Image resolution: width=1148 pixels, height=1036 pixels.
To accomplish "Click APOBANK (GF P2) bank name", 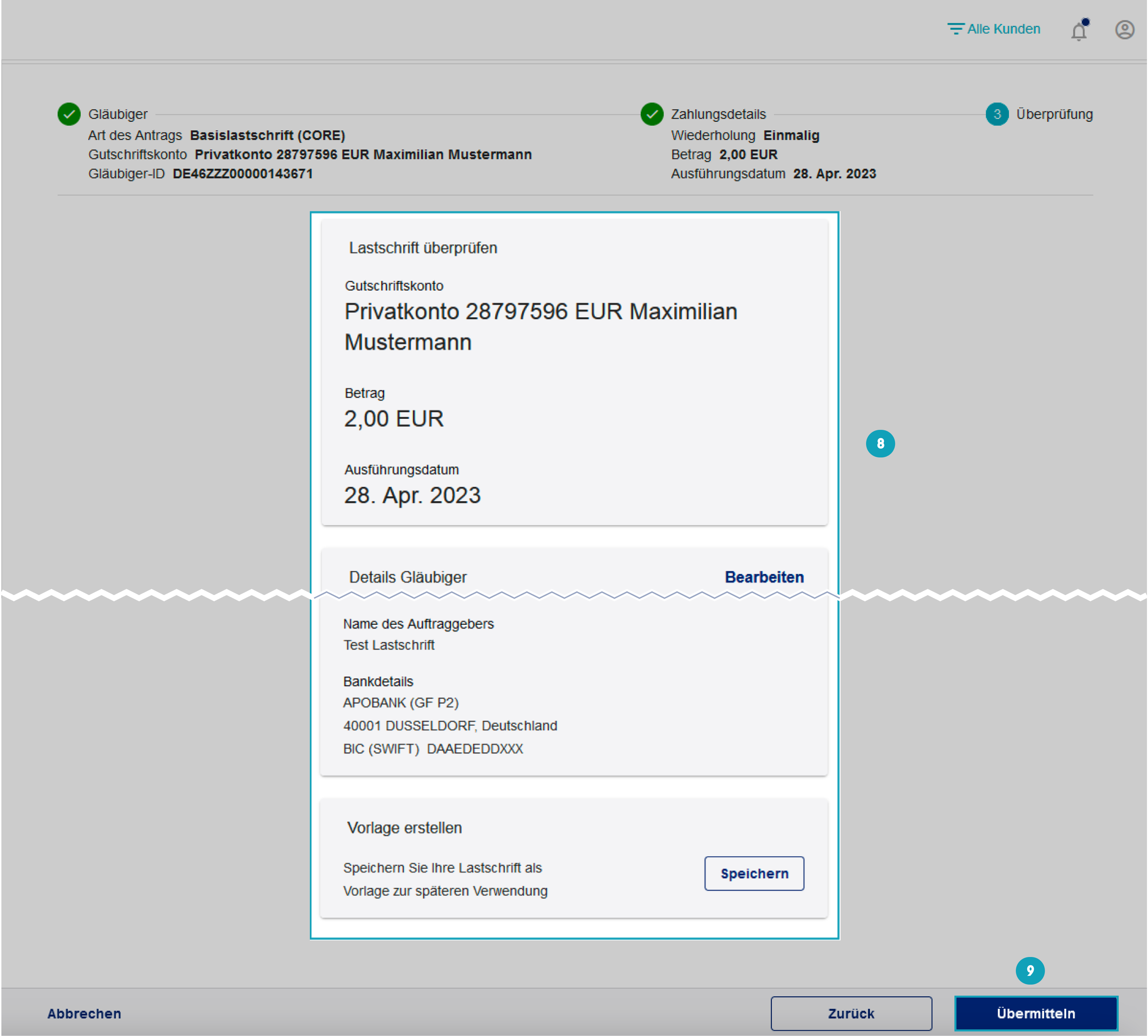I will click(401, 703).
